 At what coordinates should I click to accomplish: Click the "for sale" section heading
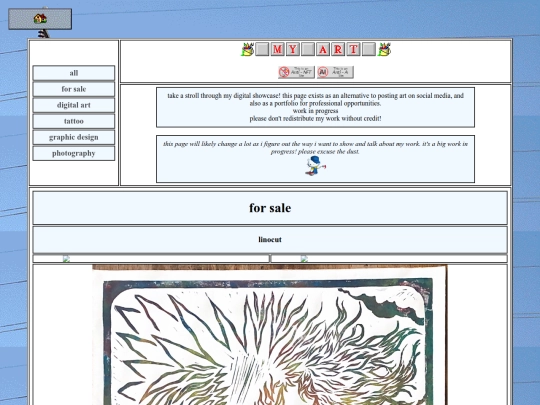point(270,208)
